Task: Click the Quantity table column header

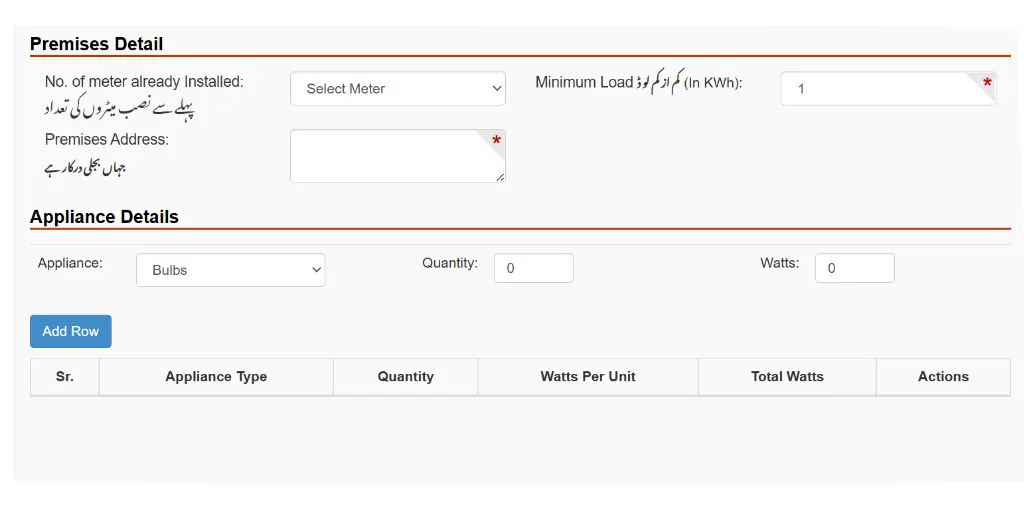Action: coord(406,377)
